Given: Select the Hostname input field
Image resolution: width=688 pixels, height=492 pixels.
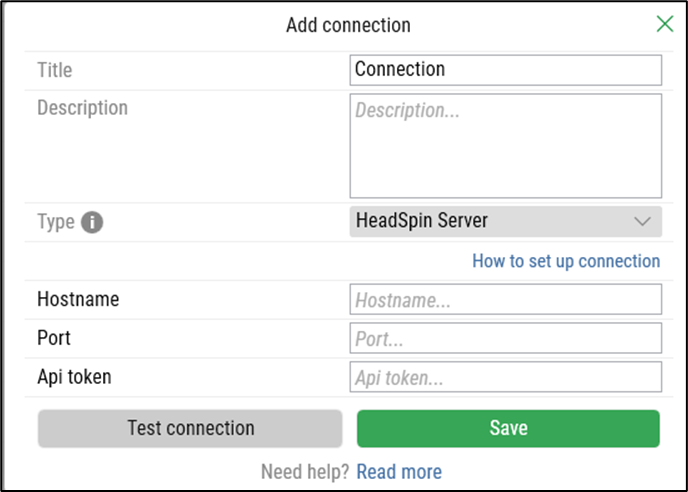Looking at the screenshot, I should coord(505,299).
